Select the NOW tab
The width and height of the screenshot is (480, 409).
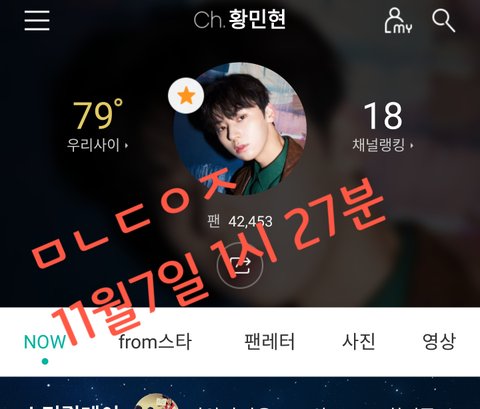point(45,342)
